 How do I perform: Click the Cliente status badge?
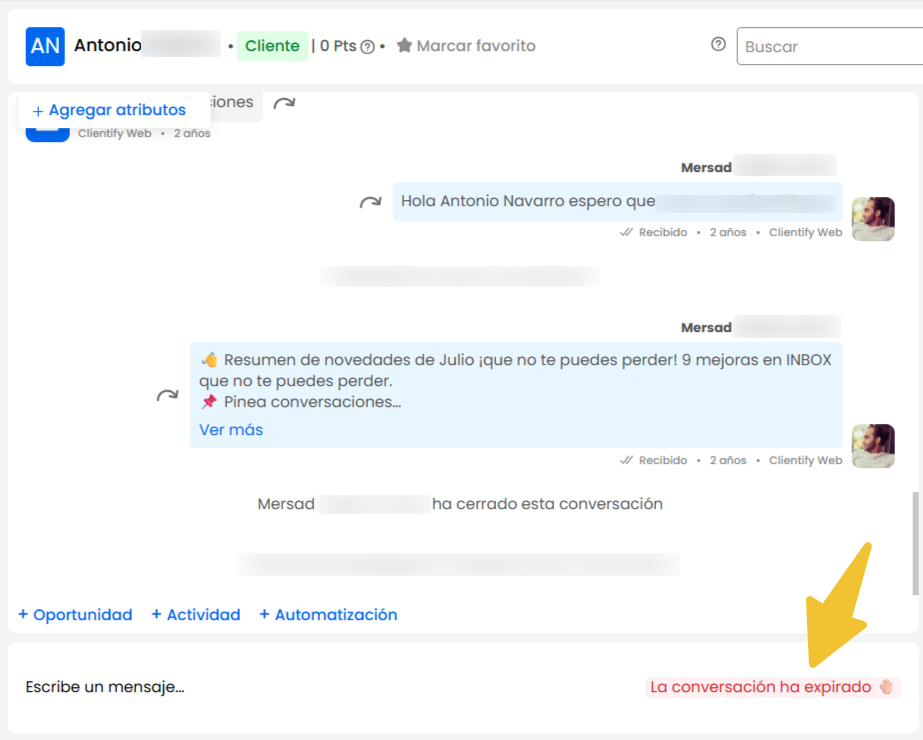tap(272, 46)
